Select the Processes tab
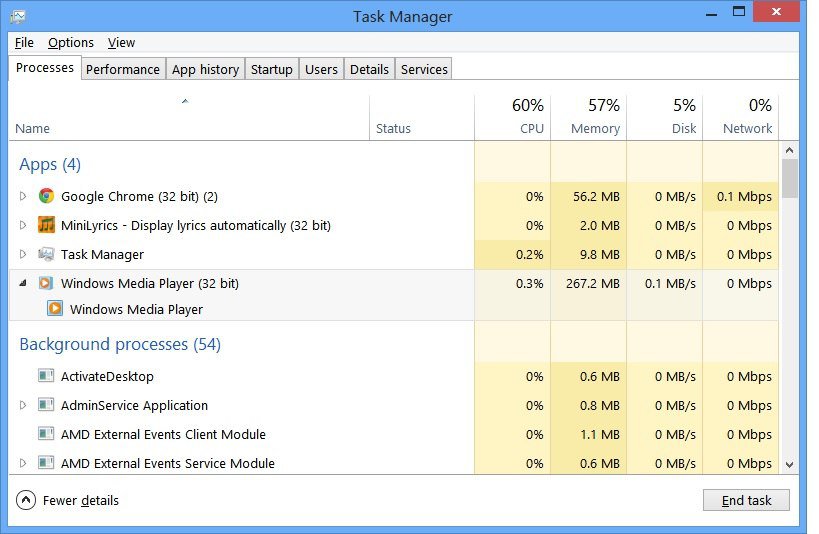 coord(45,68)
